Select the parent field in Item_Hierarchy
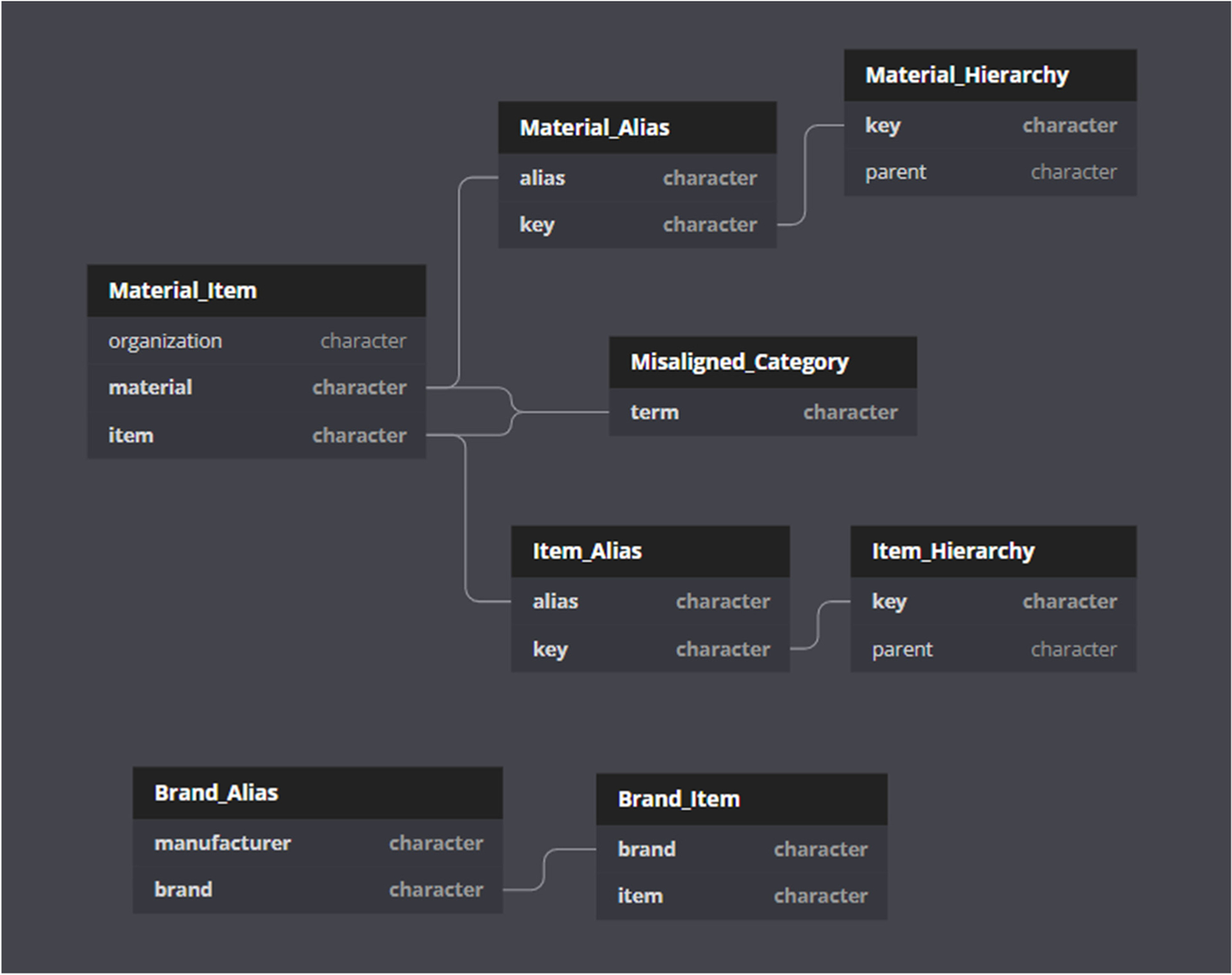Viewport: 1232px width, 975px height. (994, 649)
